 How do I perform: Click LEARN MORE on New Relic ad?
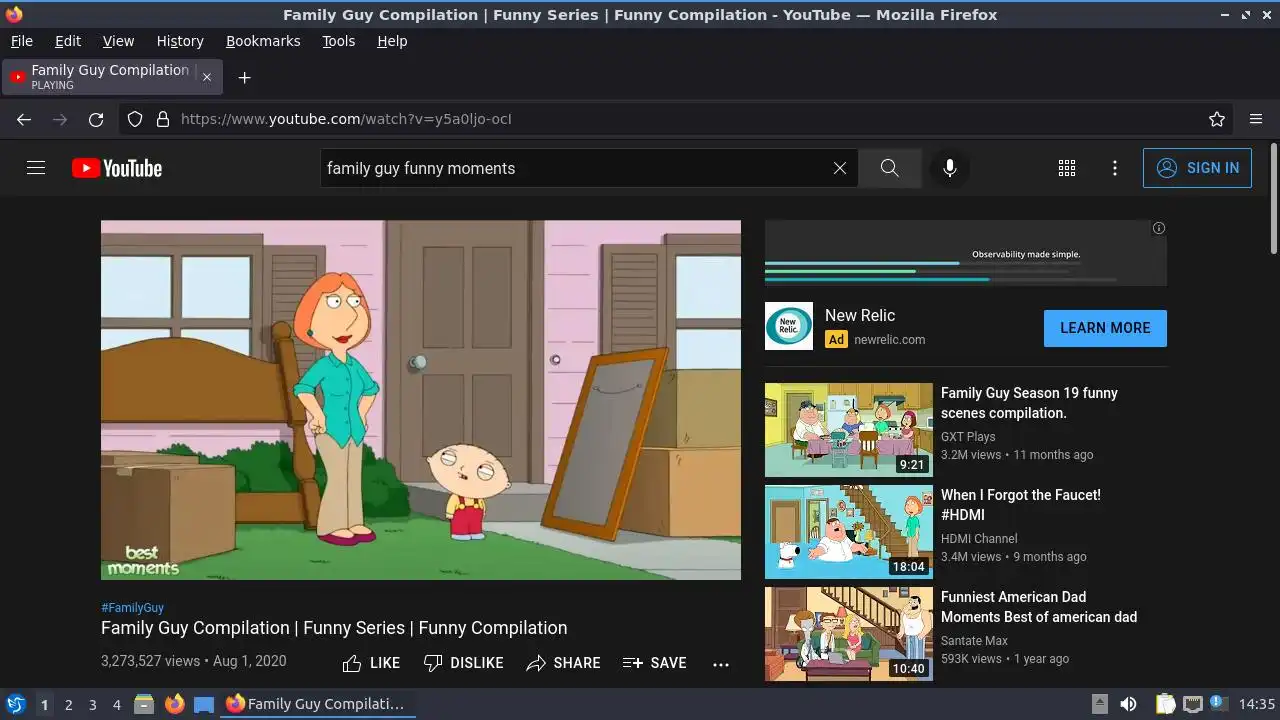pyautogui.click(x=1105, y=328)
